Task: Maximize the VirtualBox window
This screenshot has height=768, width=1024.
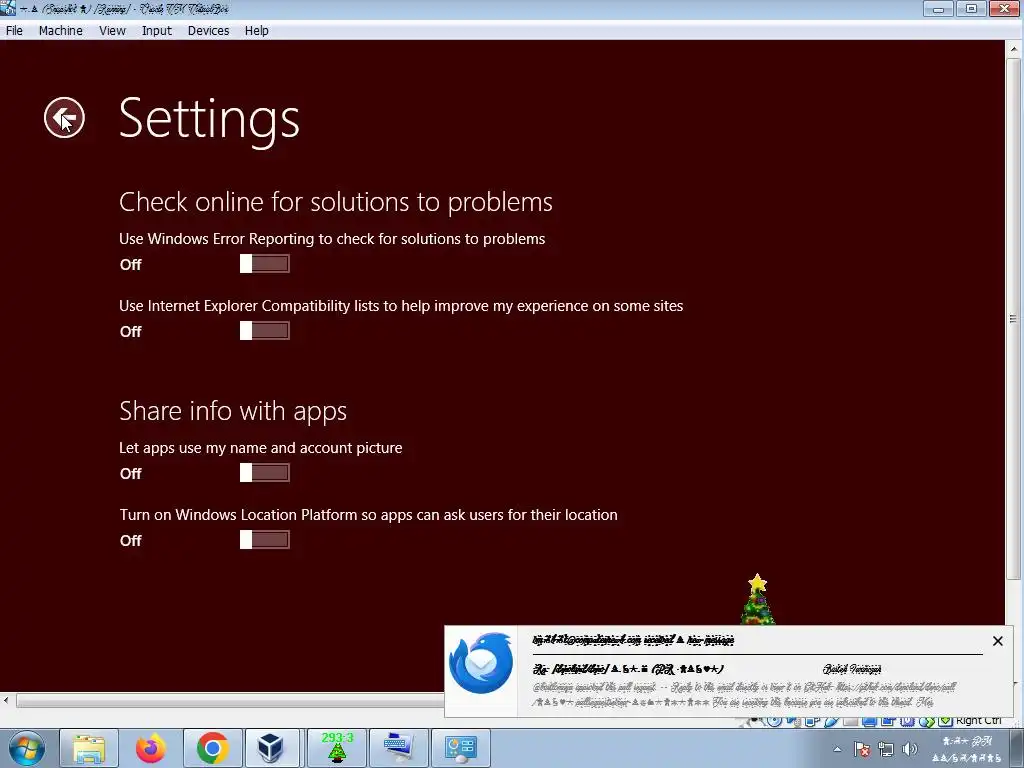Action: pyautogui.click(x=971, y=8)
